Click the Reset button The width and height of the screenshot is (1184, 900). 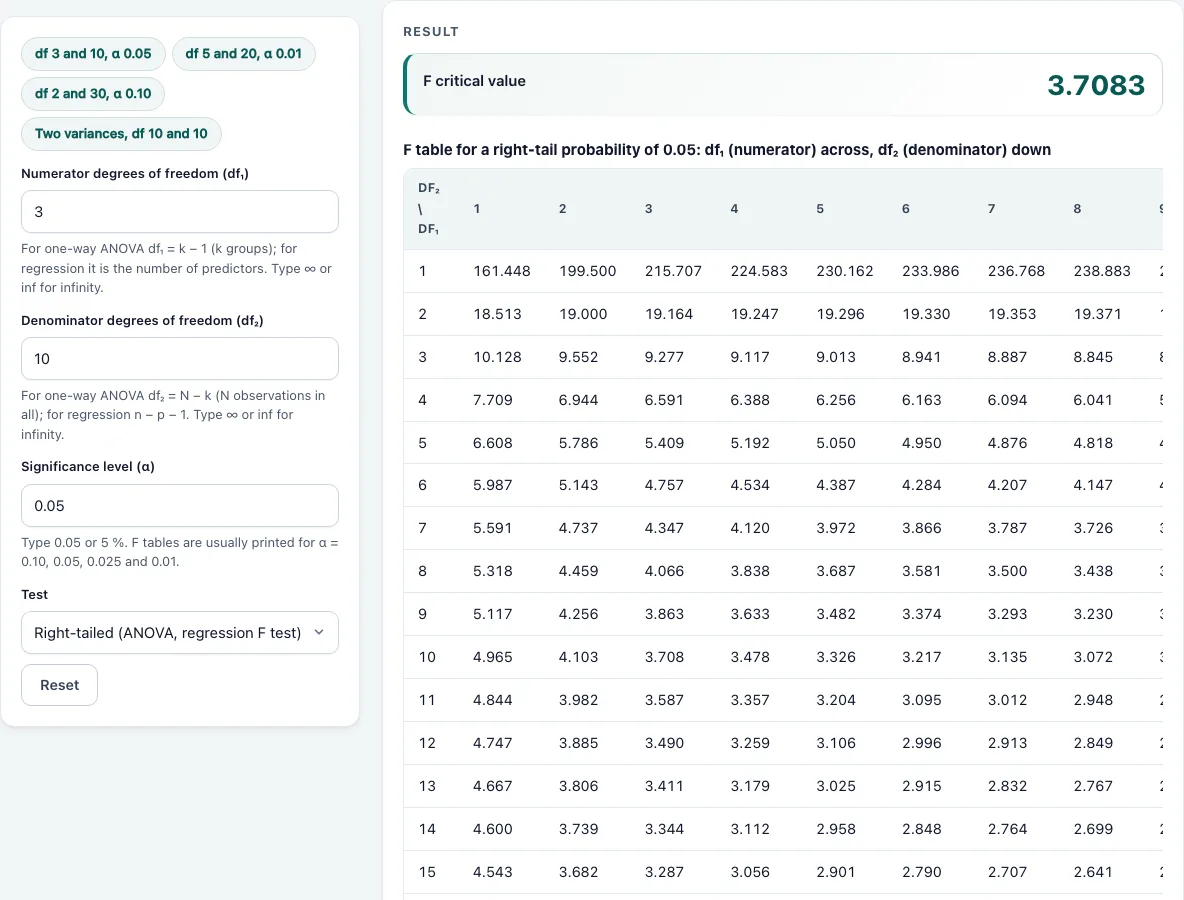click(60, 685)
